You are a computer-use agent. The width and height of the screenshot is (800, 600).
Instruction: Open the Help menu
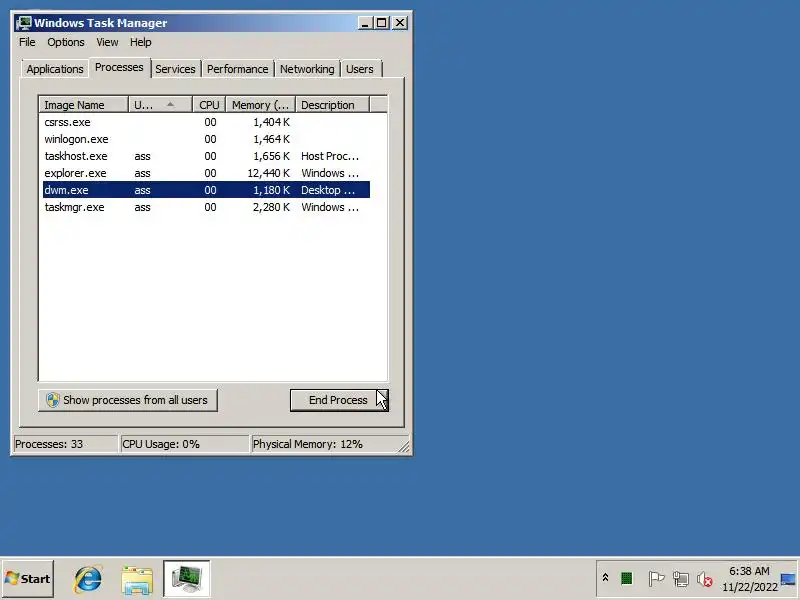(140, 42)
